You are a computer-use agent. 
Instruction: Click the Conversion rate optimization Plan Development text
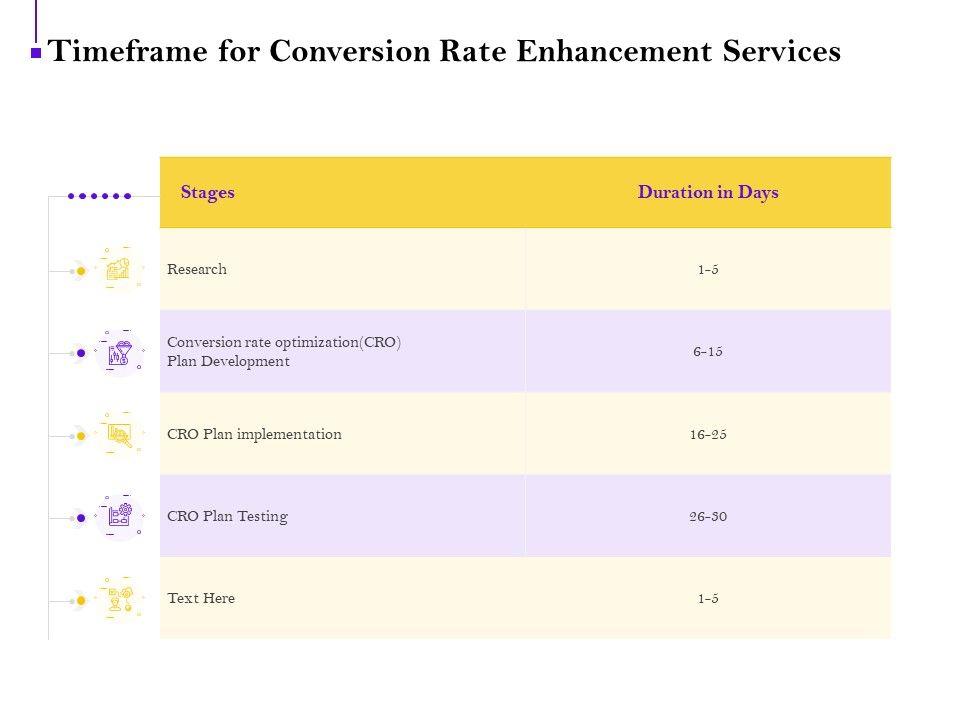click(x=284, y=352)
